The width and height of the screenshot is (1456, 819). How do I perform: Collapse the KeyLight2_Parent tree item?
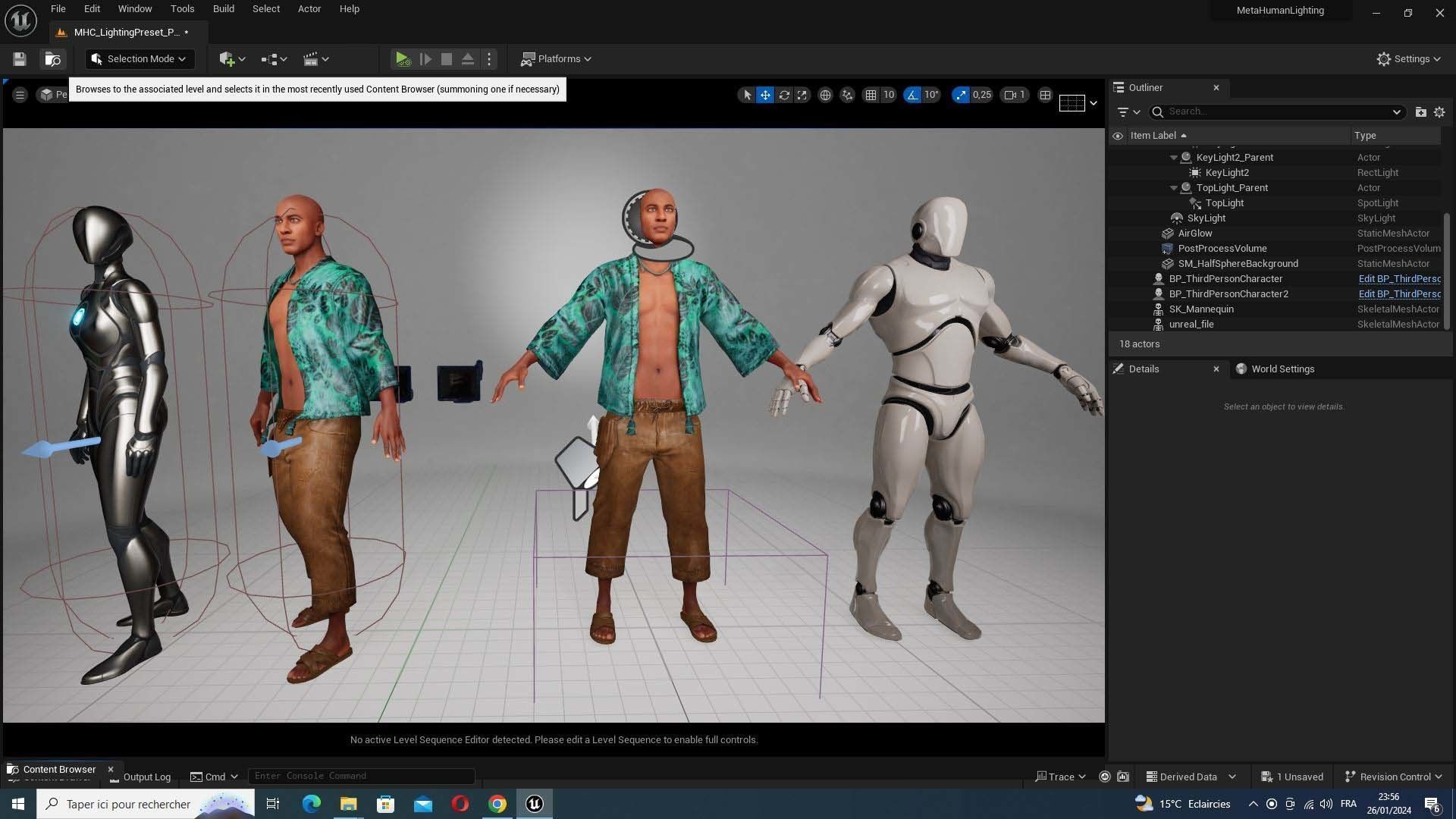pyautogui.click(x=1174, y=158)
